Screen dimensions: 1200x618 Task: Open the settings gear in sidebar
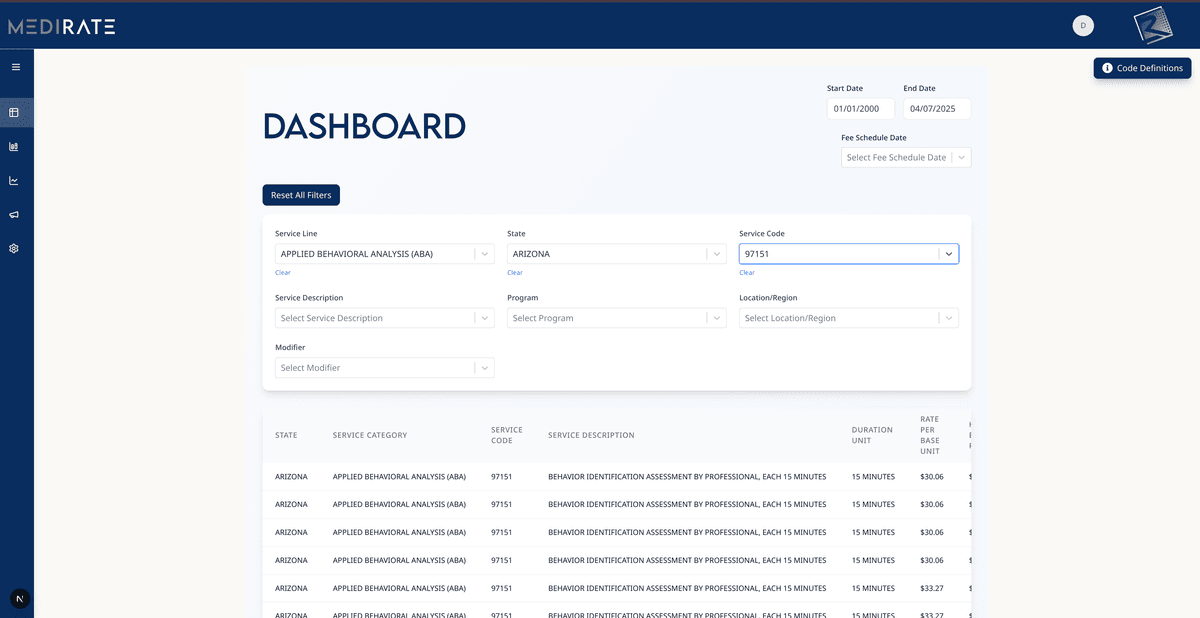(x=14, y=248)
